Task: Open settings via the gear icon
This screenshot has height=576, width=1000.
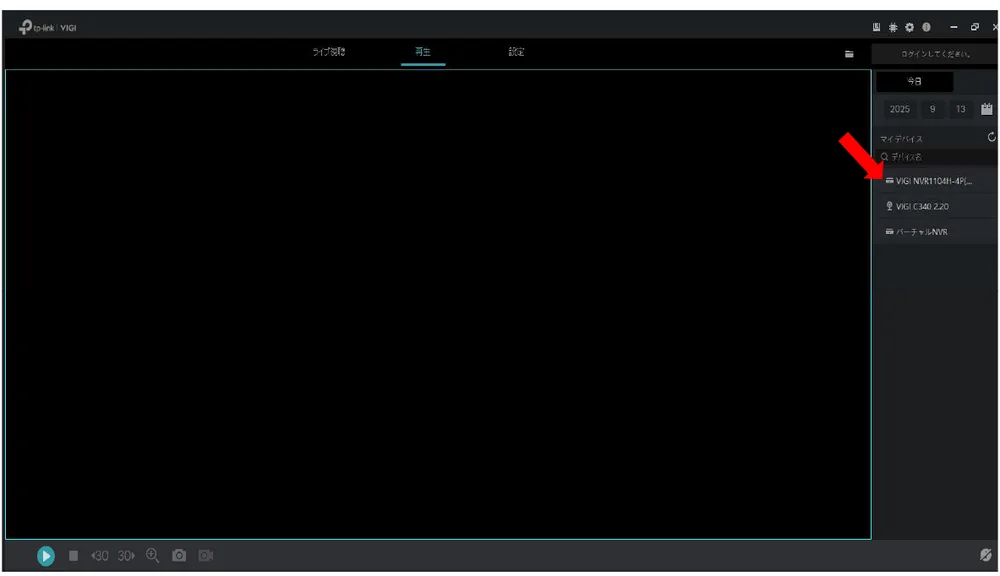Action: [909, 27]
